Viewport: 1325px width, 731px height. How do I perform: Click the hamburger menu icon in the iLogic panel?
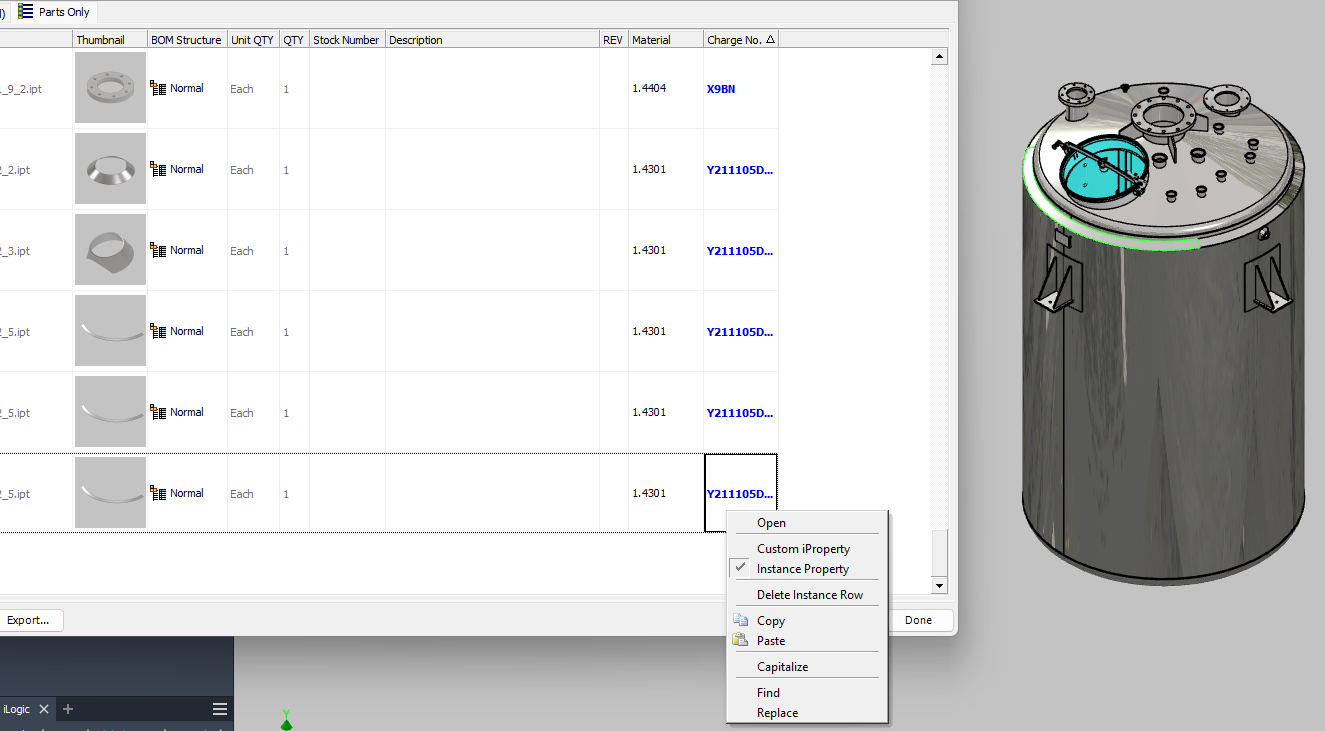pyautogui.click(x=219, y=708)
